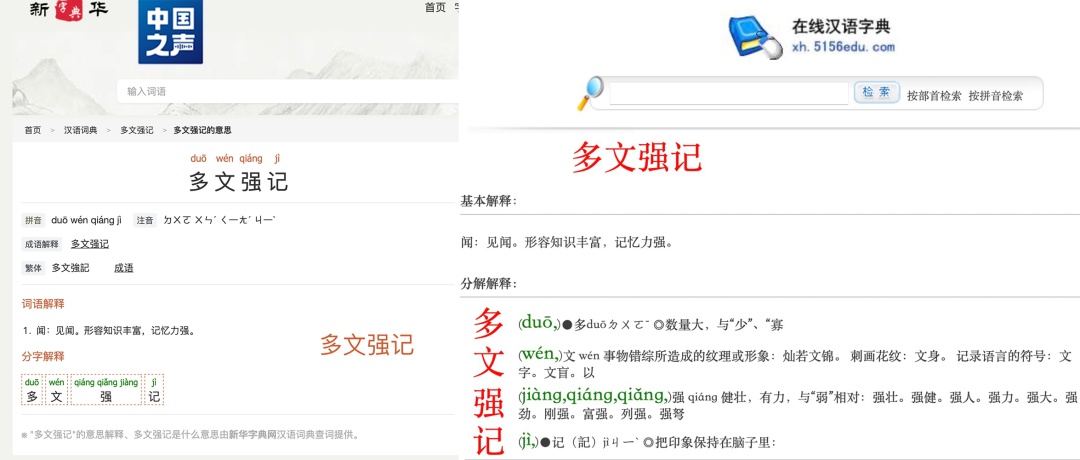Screen dimensions: 1080x460
Task: Click the blue dictionary book logo
Action: (756, 38)
